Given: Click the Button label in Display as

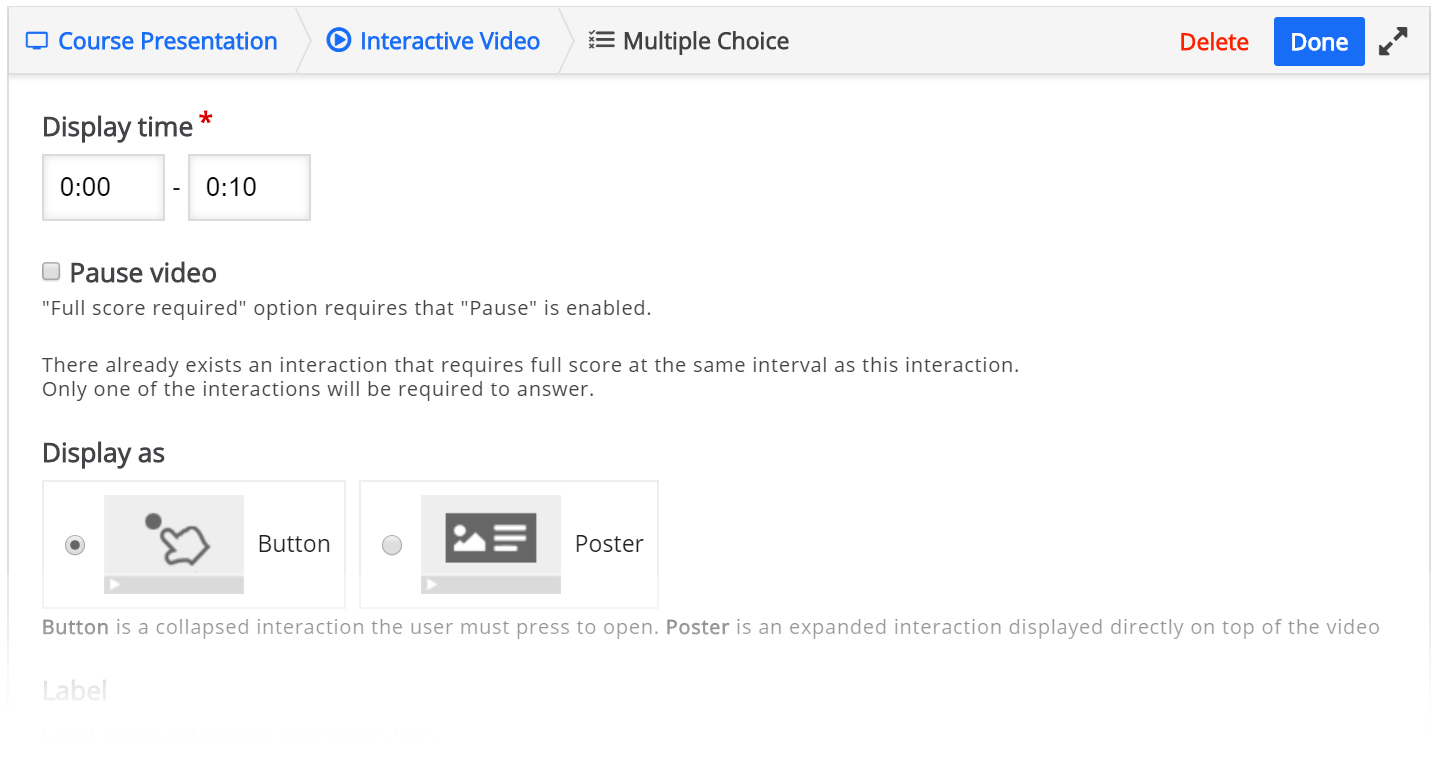Looking at the screenshot, I should point(294,544).
